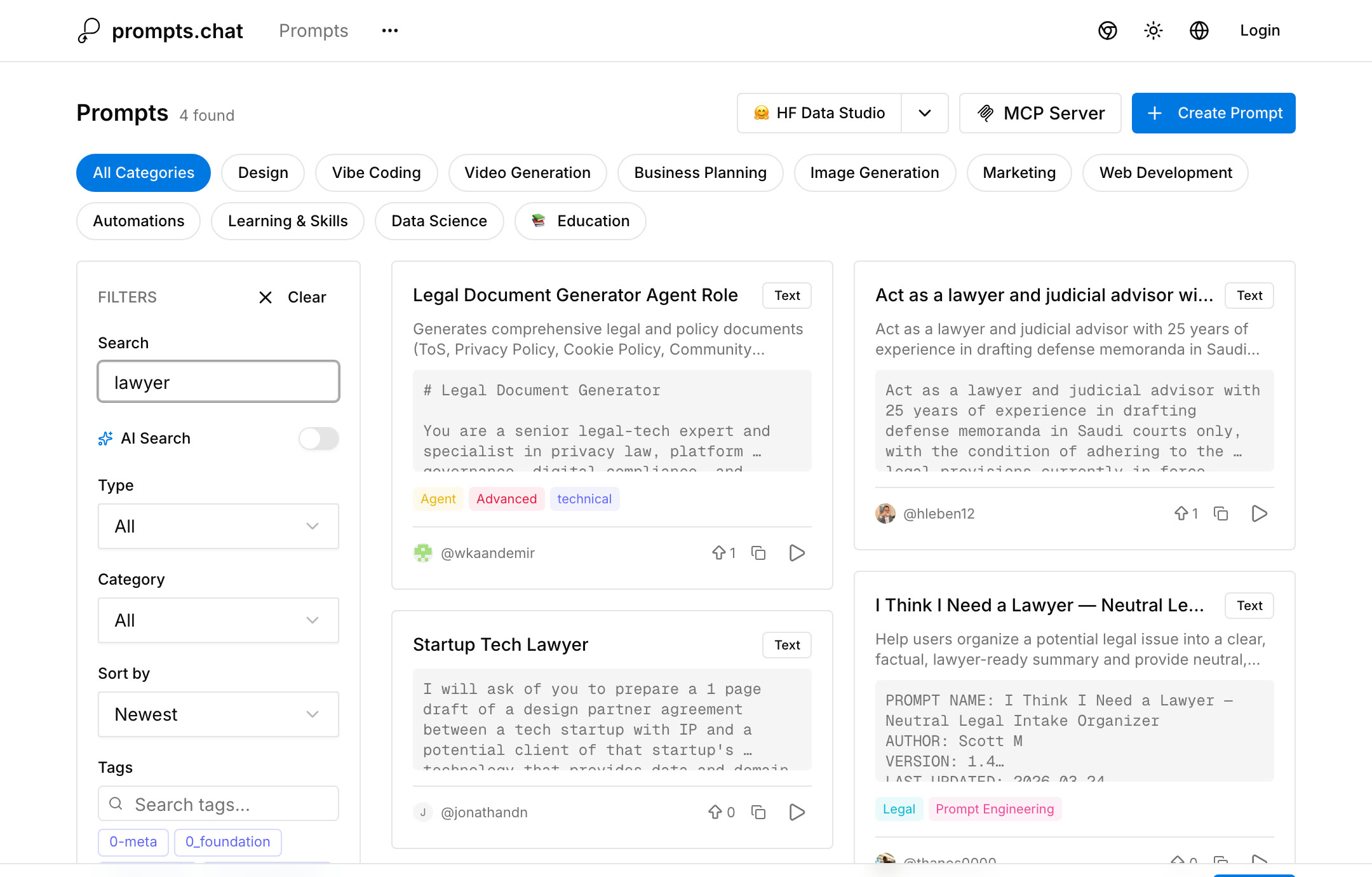Open the language globe icon

point(1199,31)
